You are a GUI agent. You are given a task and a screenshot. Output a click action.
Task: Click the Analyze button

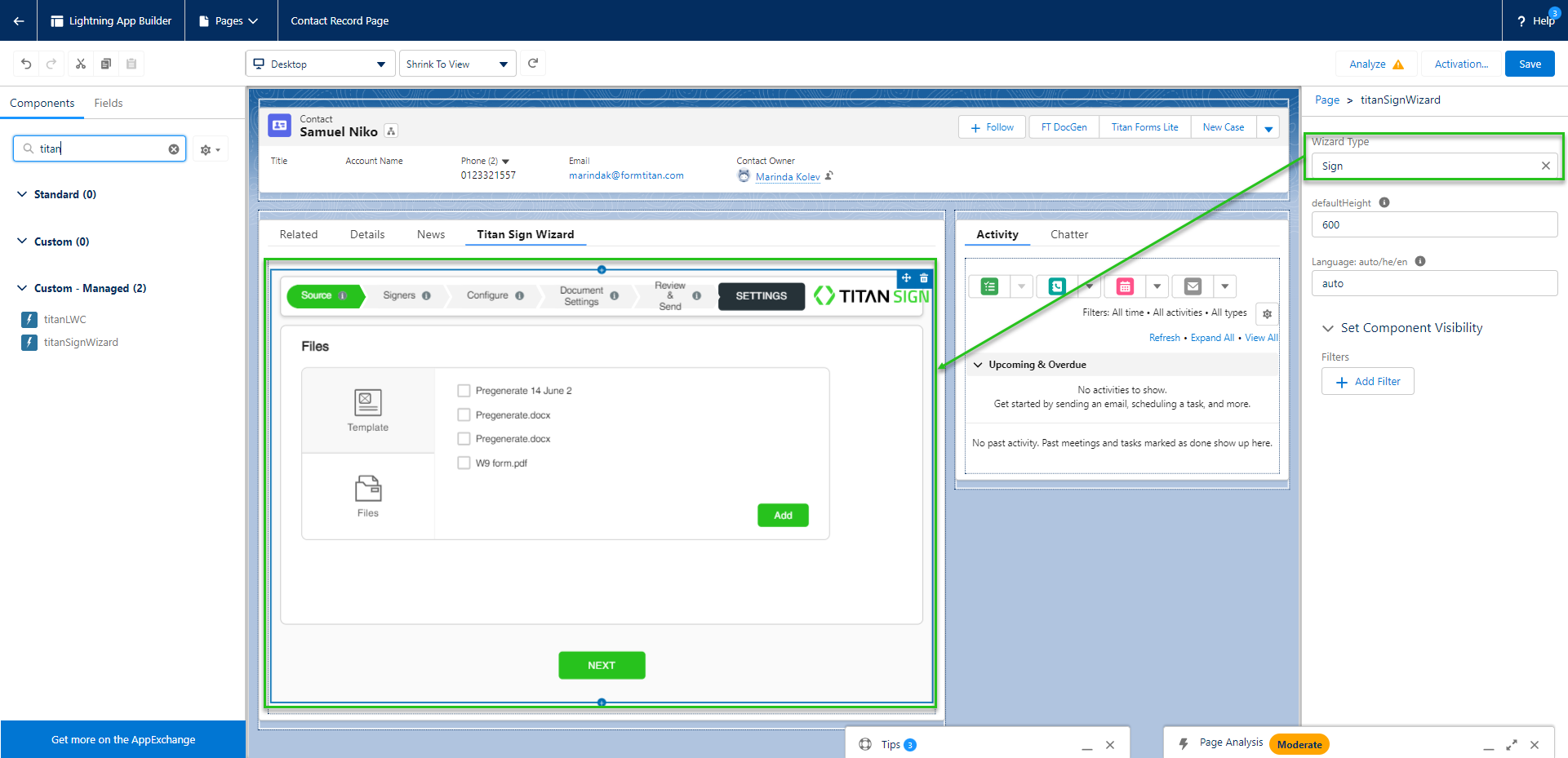tap(1376, 64)
